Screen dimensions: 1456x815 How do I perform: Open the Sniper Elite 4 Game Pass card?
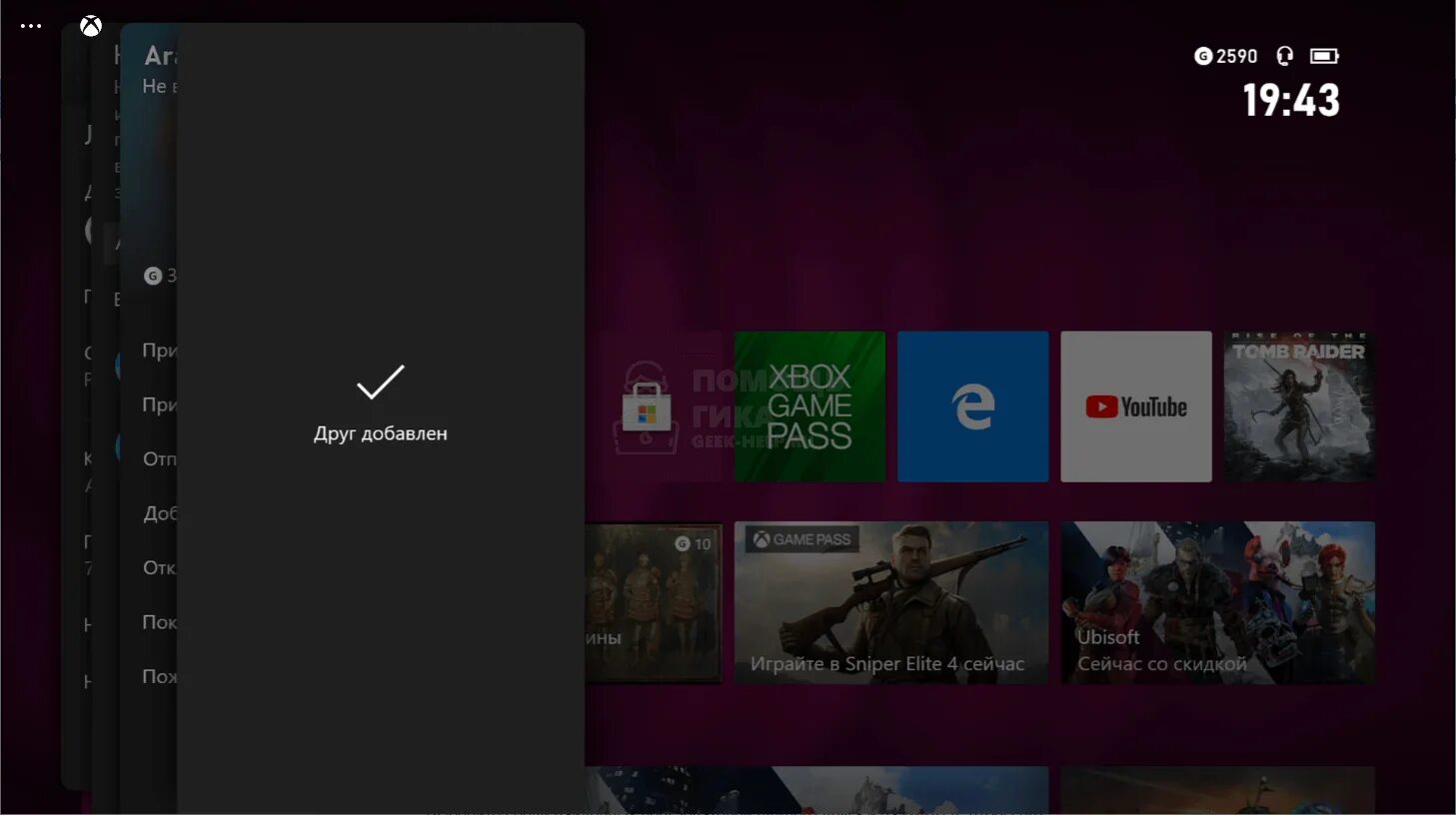[891, 602]
